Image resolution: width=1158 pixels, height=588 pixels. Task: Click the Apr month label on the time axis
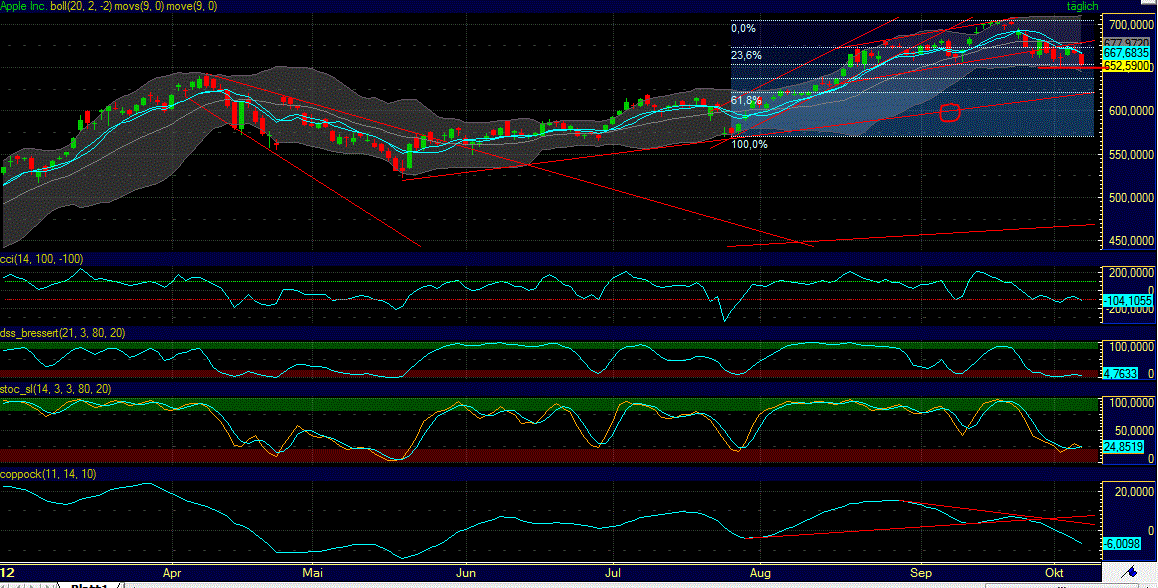tap(172, 573)
